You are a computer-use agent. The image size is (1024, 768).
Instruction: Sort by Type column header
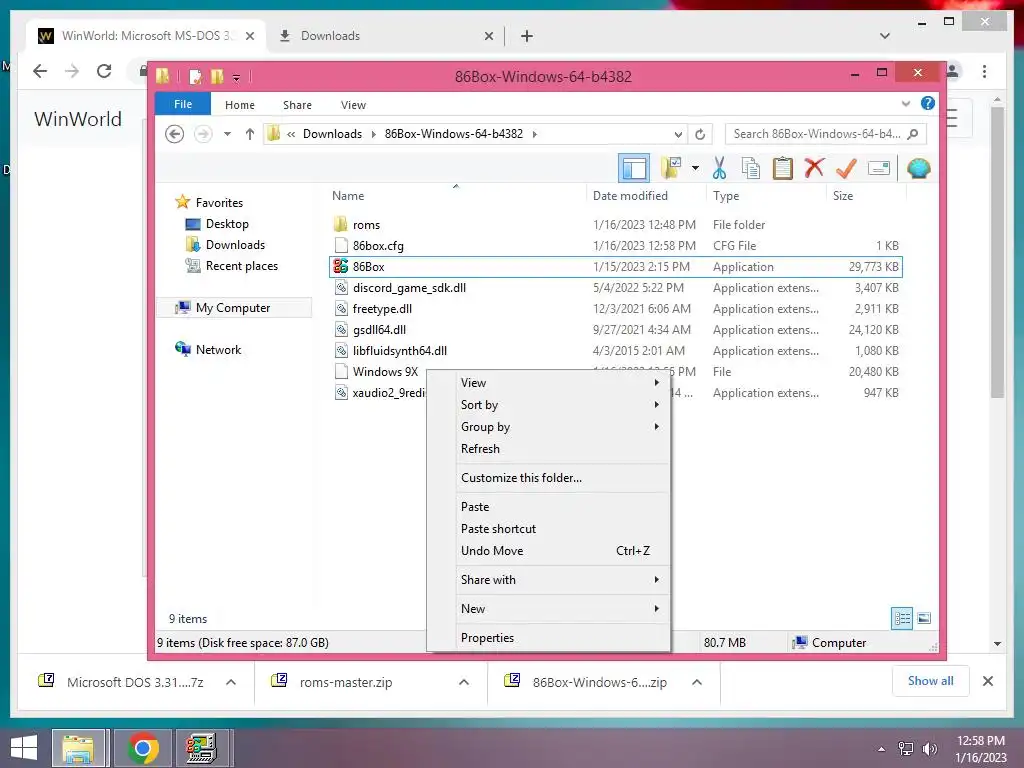coord(726,196)
